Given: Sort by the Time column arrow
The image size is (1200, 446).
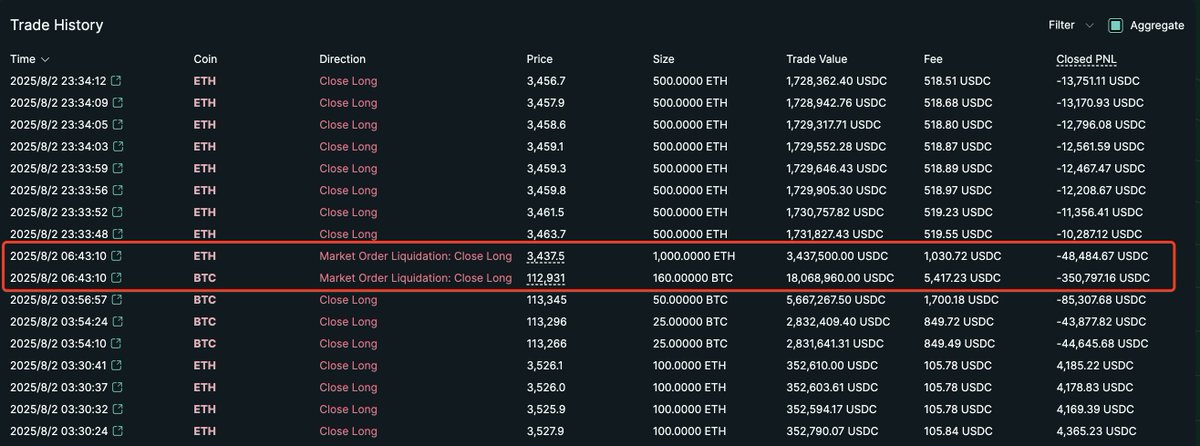Looking at the screenshot, I should coord(45,60).
